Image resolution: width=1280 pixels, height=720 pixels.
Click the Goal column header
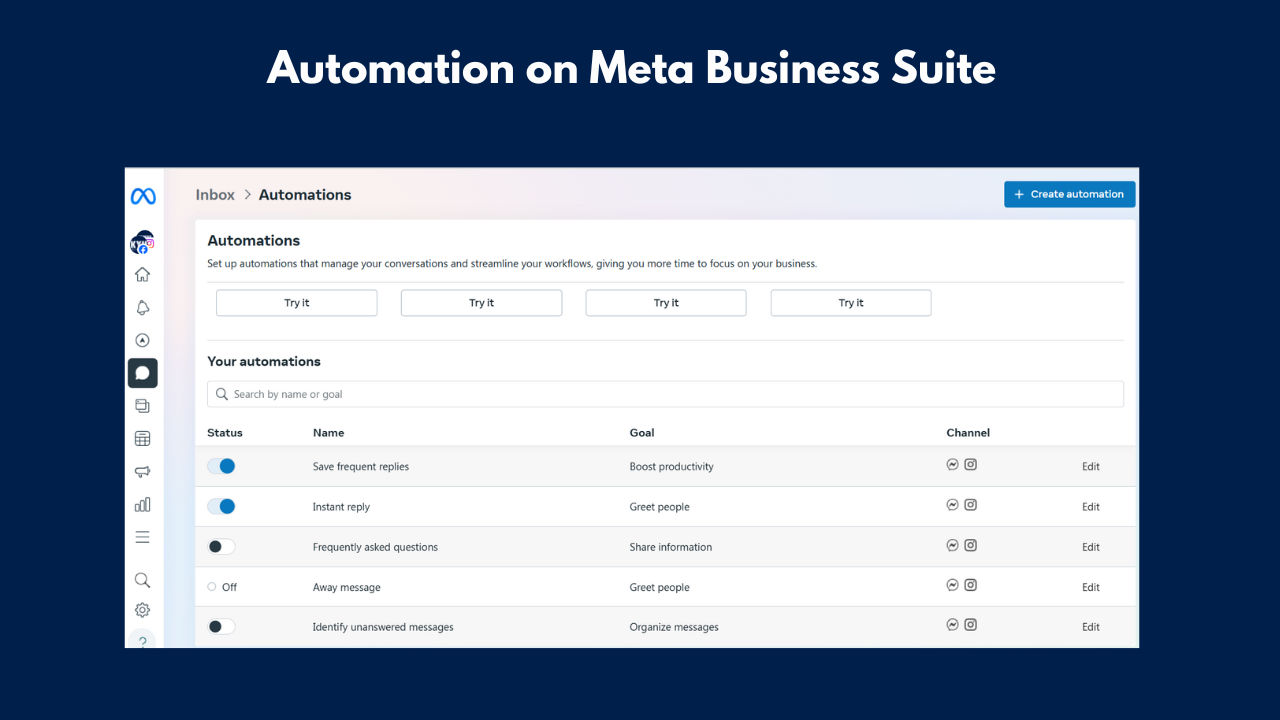[x=642, y=433]
